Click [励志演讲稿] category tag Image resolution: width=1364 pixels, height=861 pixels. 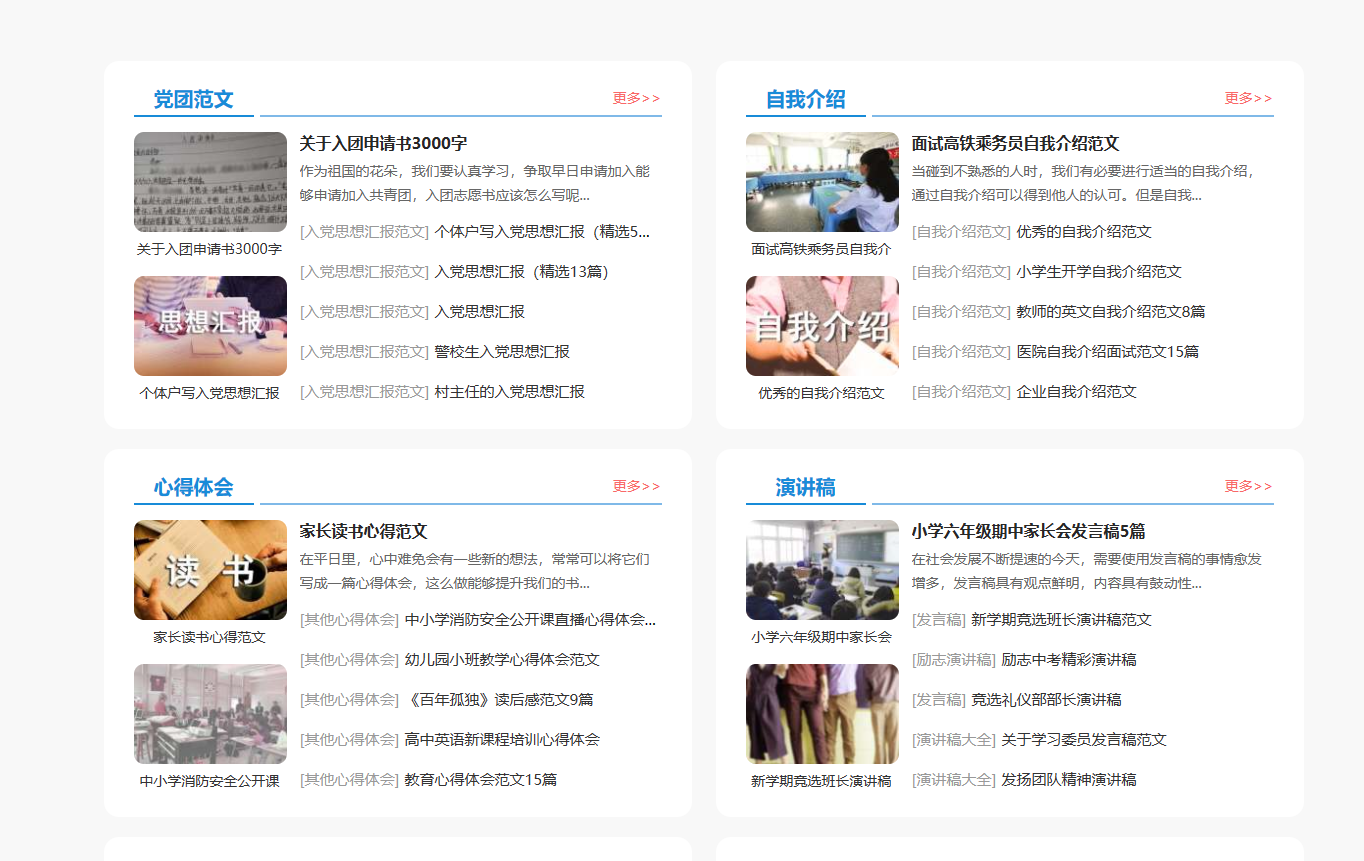953,660
